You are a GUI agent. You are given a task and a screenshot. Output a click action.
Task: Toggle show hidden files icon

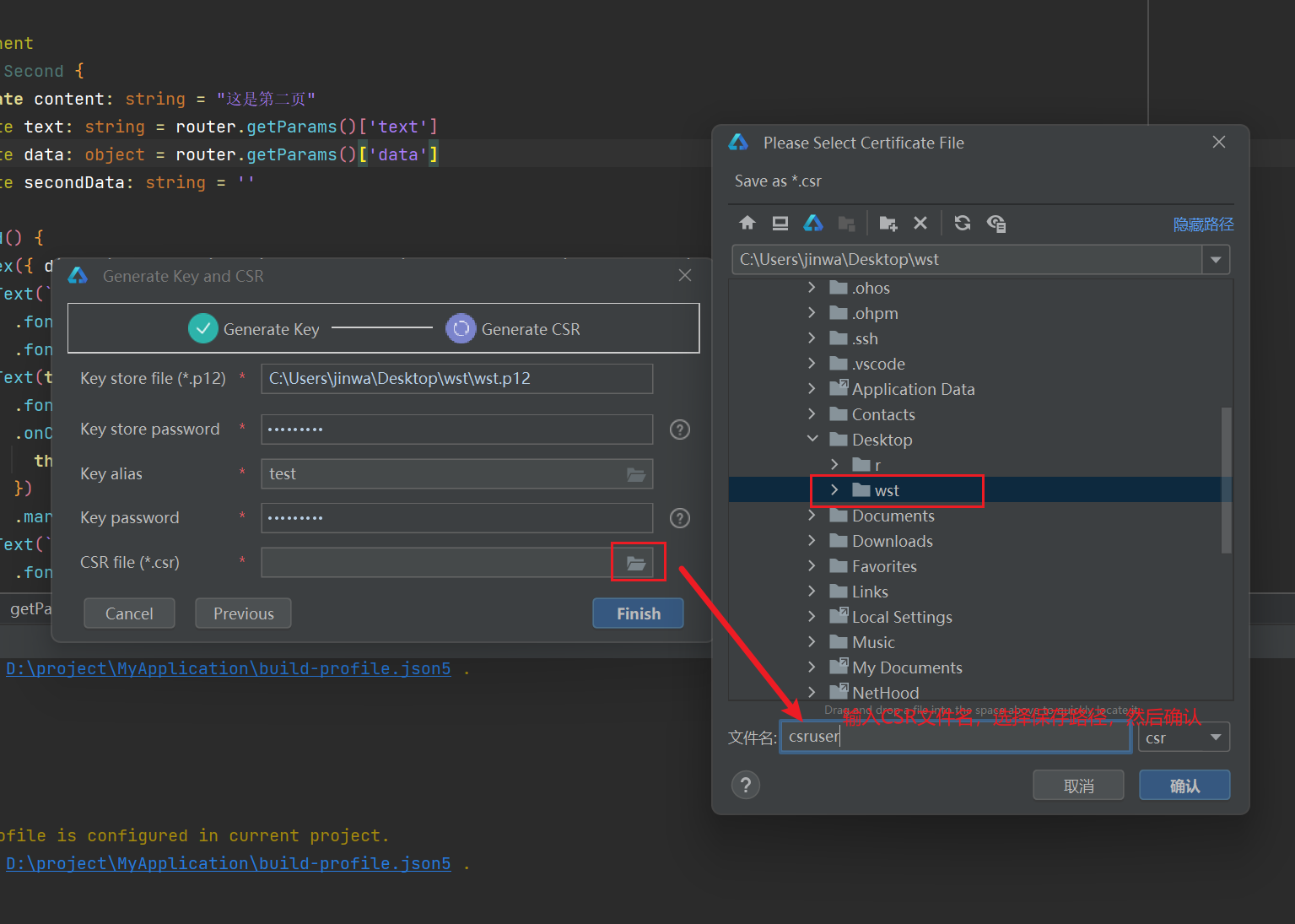pos(996,223)
